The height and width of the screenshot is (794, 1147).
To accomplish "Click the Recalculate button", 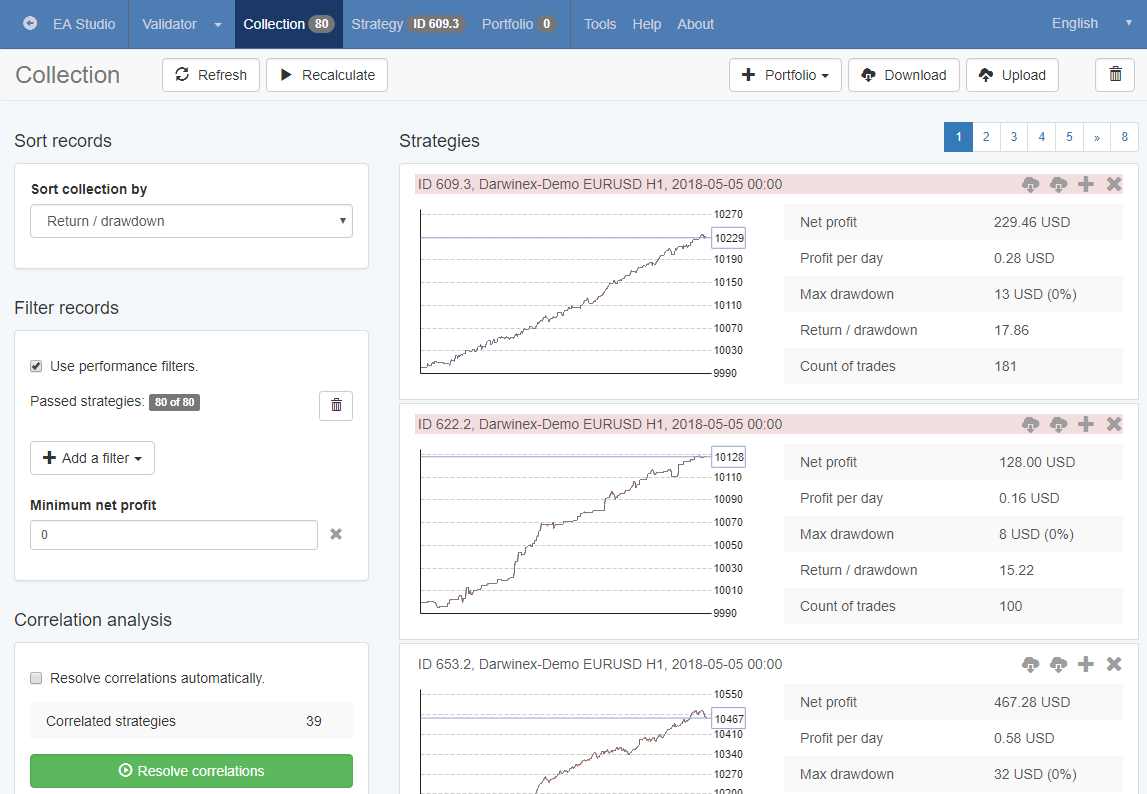I will click(327, 75).
